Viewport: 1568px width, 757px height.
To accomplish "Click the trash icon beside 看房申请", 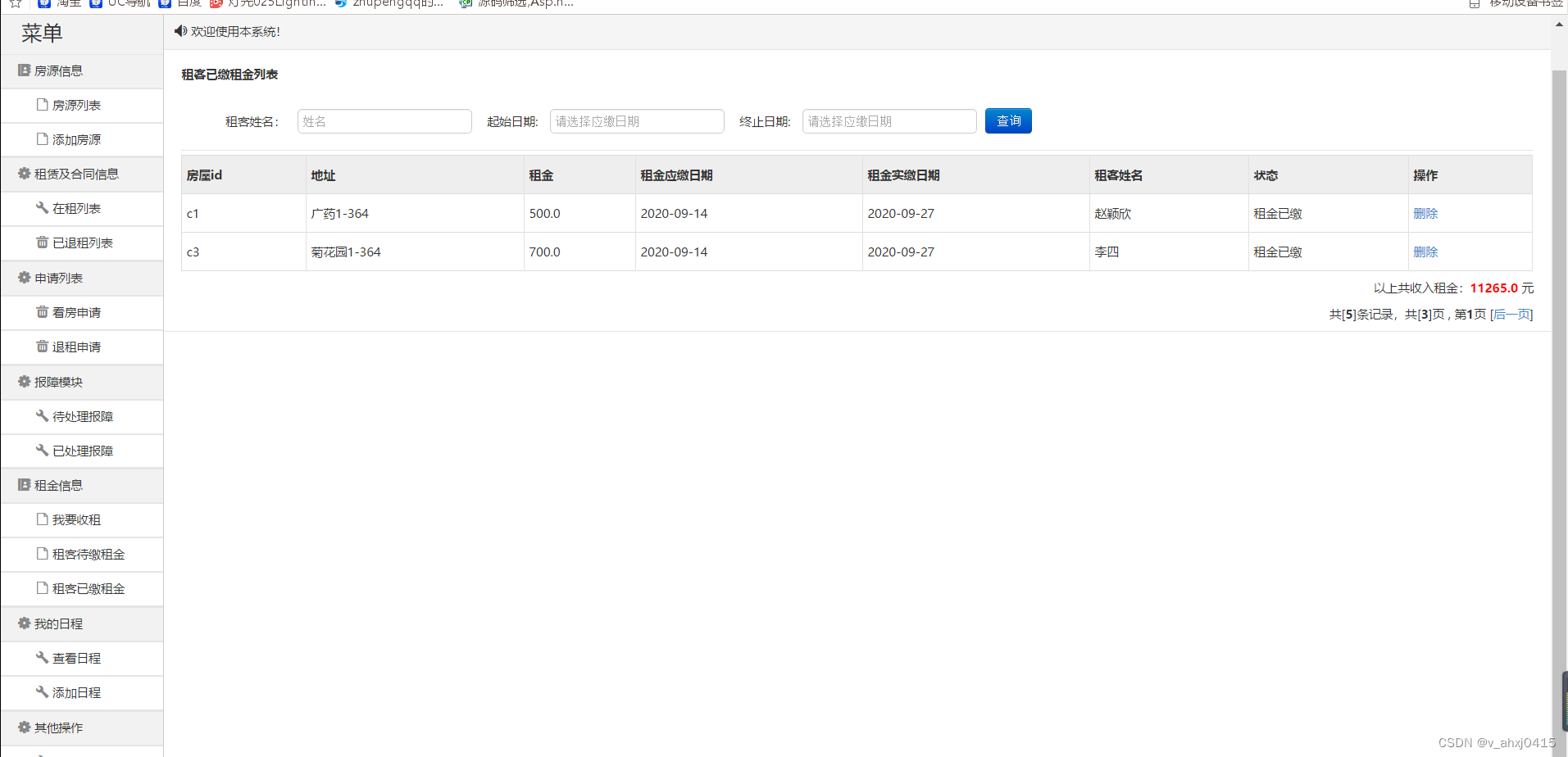I will (x=42, y=312).
